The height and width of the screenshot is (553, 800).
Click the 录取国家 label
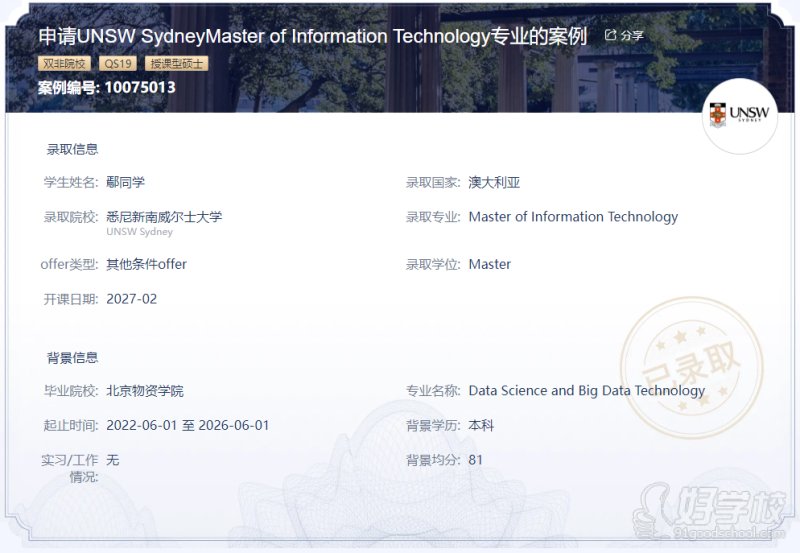(x=433, y=182)
